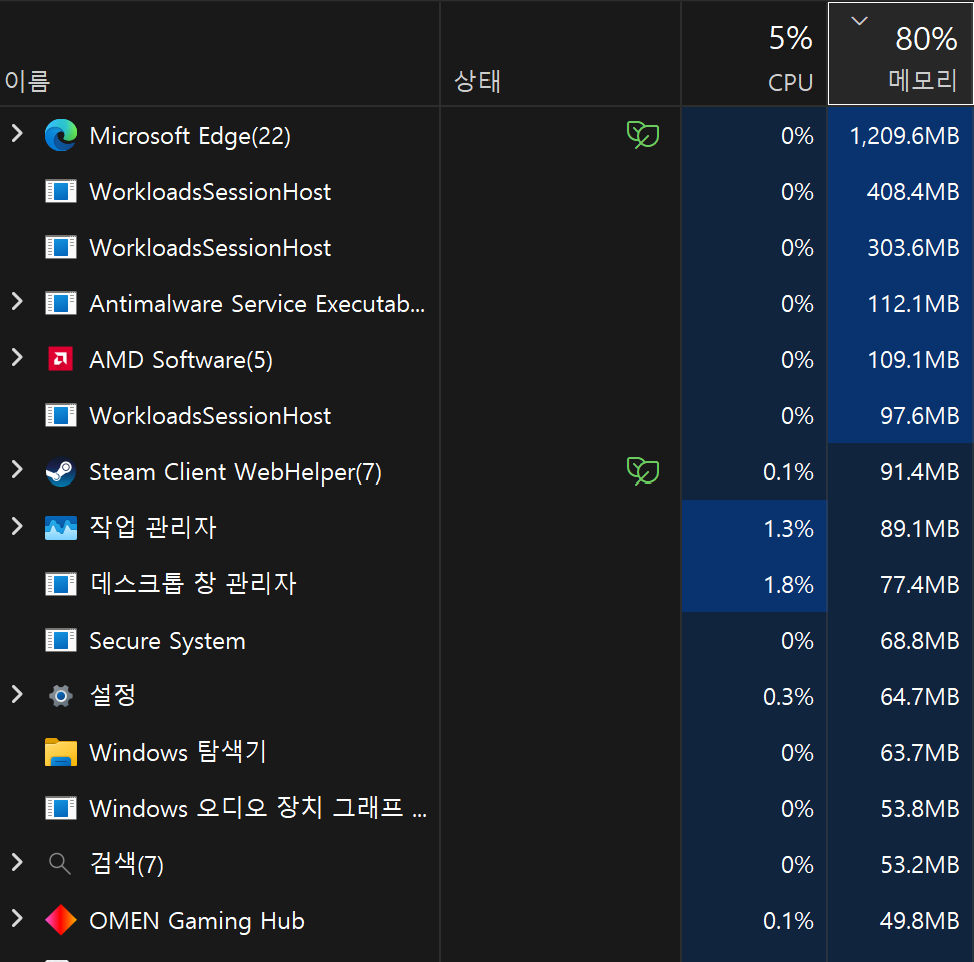974x962 pixels.
Task: Expand the Antimalware Service Executable row
Action: click(17, 301)
